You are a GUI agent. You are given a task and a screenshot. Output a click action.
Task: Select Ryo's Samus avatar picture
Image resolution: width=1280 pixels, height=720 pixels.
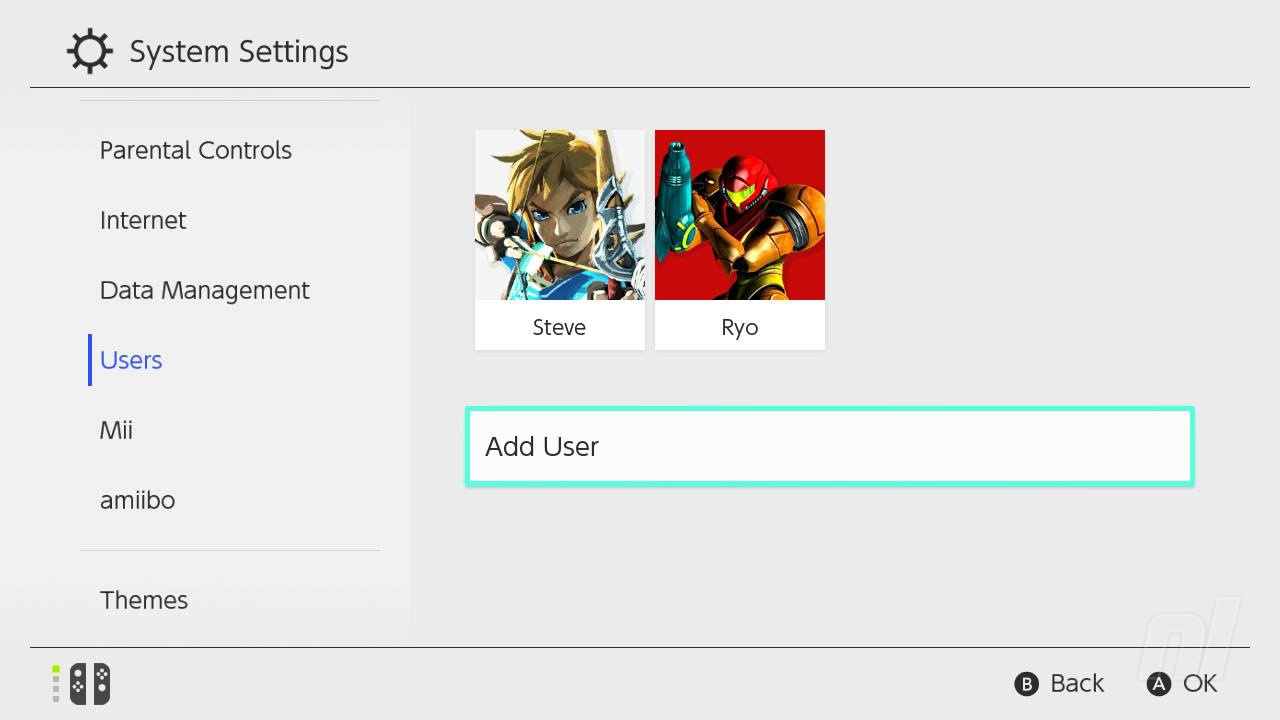click(x=740, y=215)
